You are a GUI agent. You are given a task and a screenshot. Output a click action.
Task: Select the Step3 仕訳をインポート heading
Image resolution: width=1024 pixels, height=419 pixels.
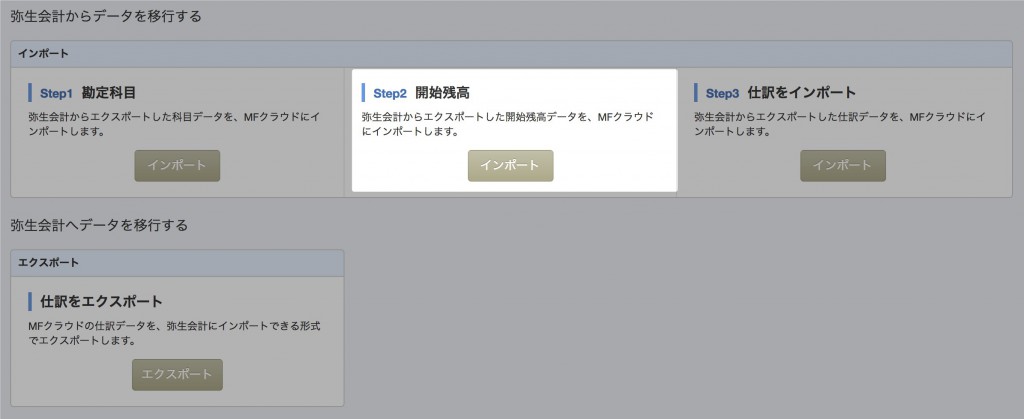(780, 93)
